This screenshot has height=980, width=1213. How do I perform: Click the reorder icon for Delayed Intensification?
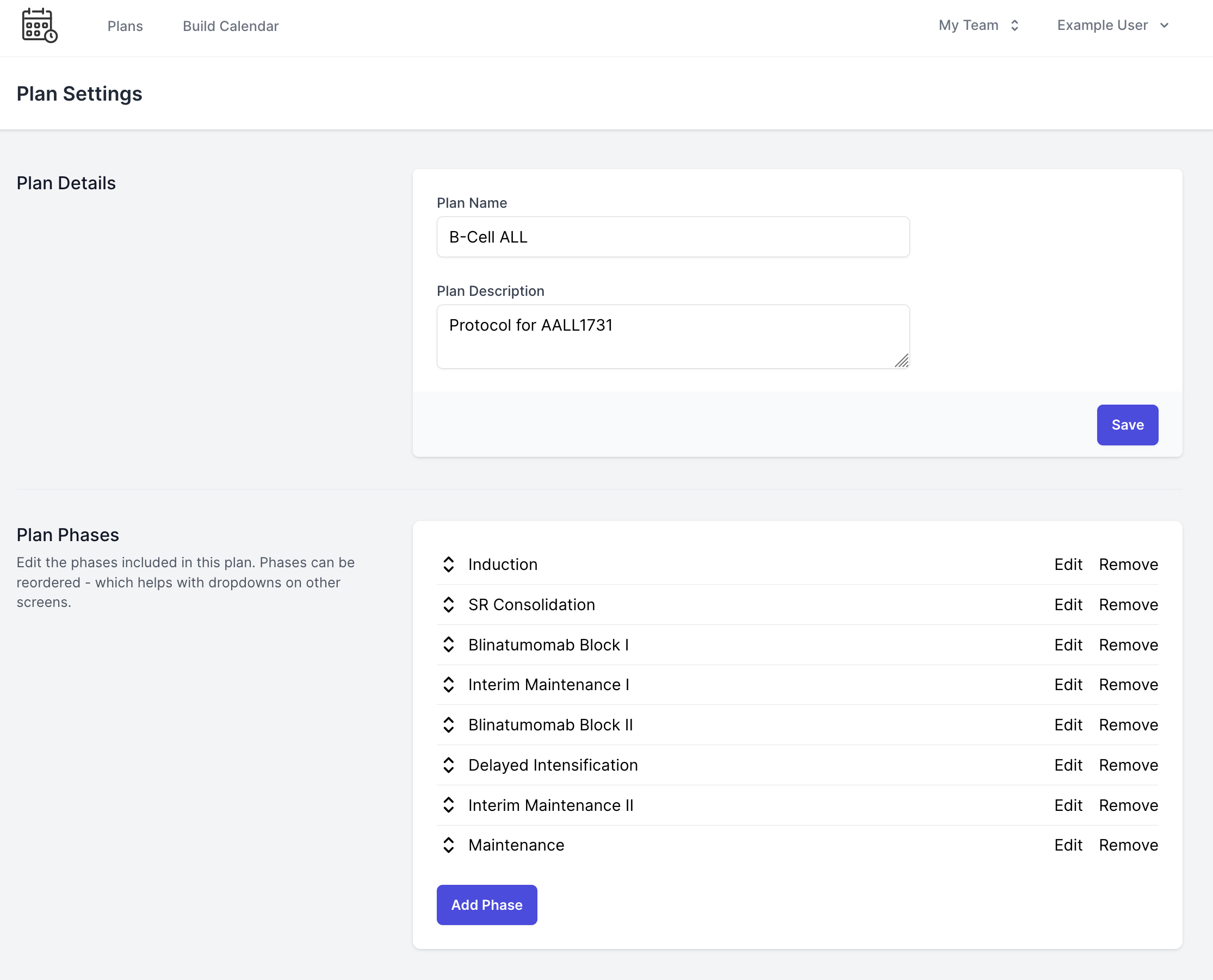click(x=447, y=765)
